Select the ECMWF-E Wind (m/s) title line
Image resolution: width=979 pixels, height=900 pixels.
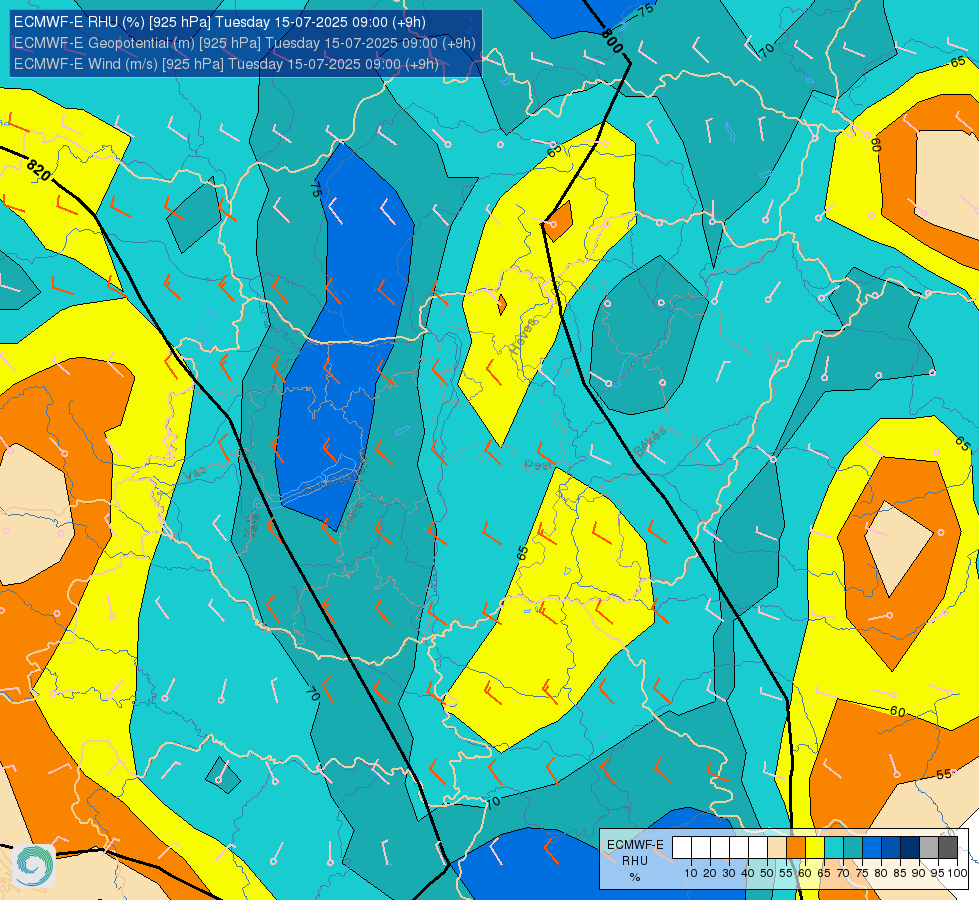tap(226, 64)
